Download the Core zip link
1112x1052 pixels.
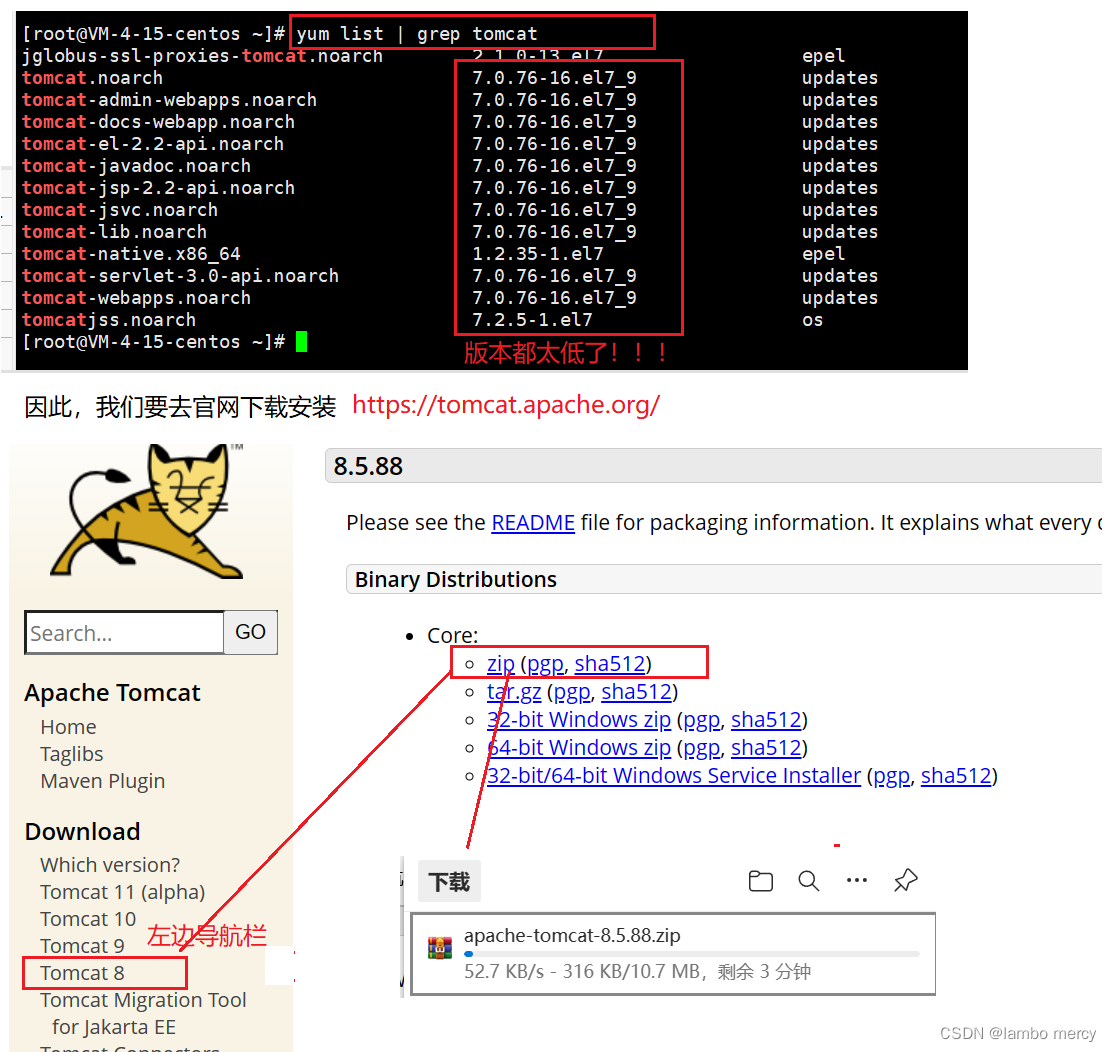pos(501,664)
